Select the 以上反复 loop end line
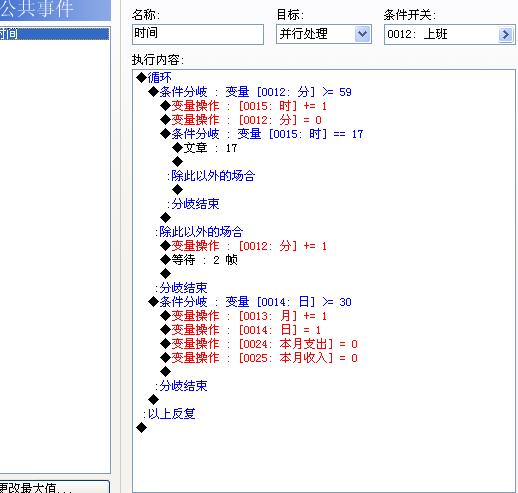 click(x=169, y=414)
